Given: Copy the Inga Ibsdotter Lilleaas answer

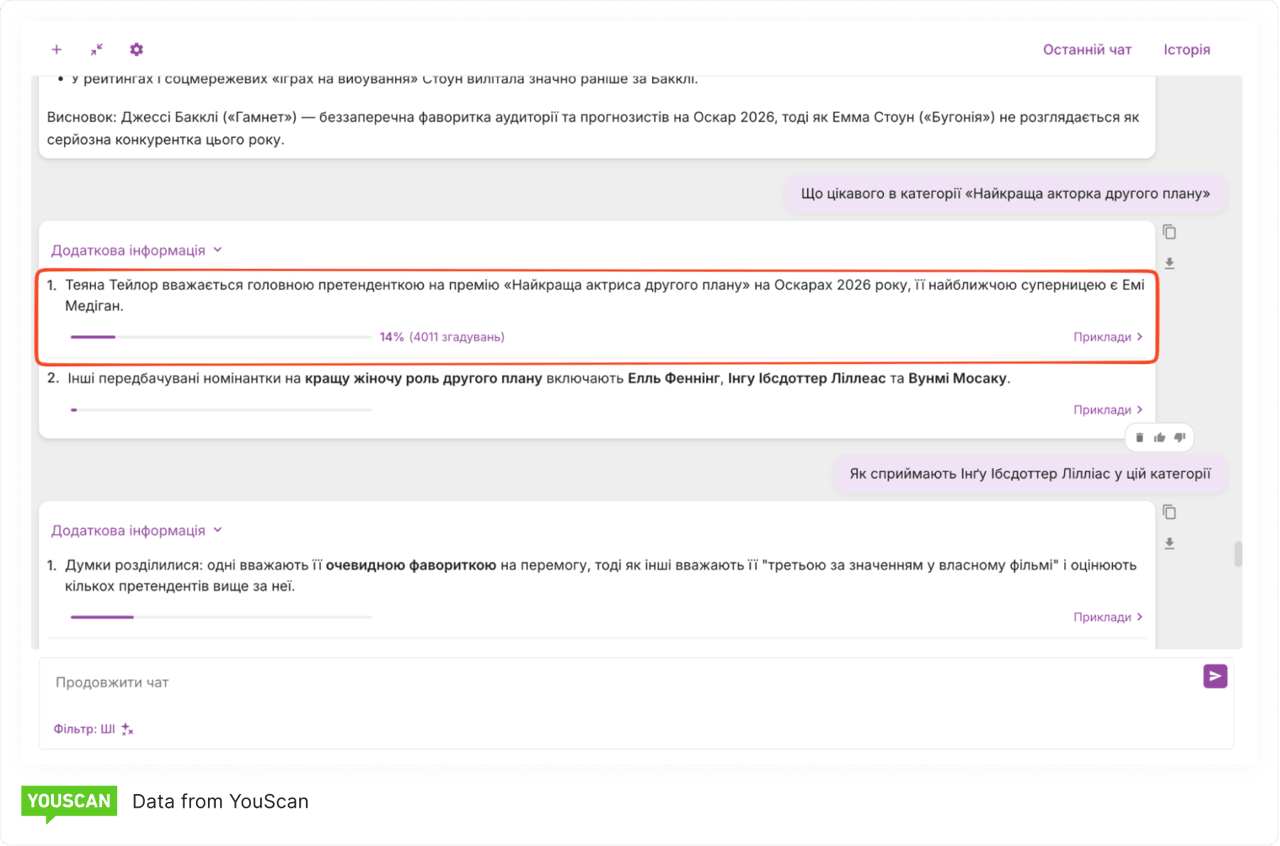Looking at the screenshot, I should (x=1169, y=512).
